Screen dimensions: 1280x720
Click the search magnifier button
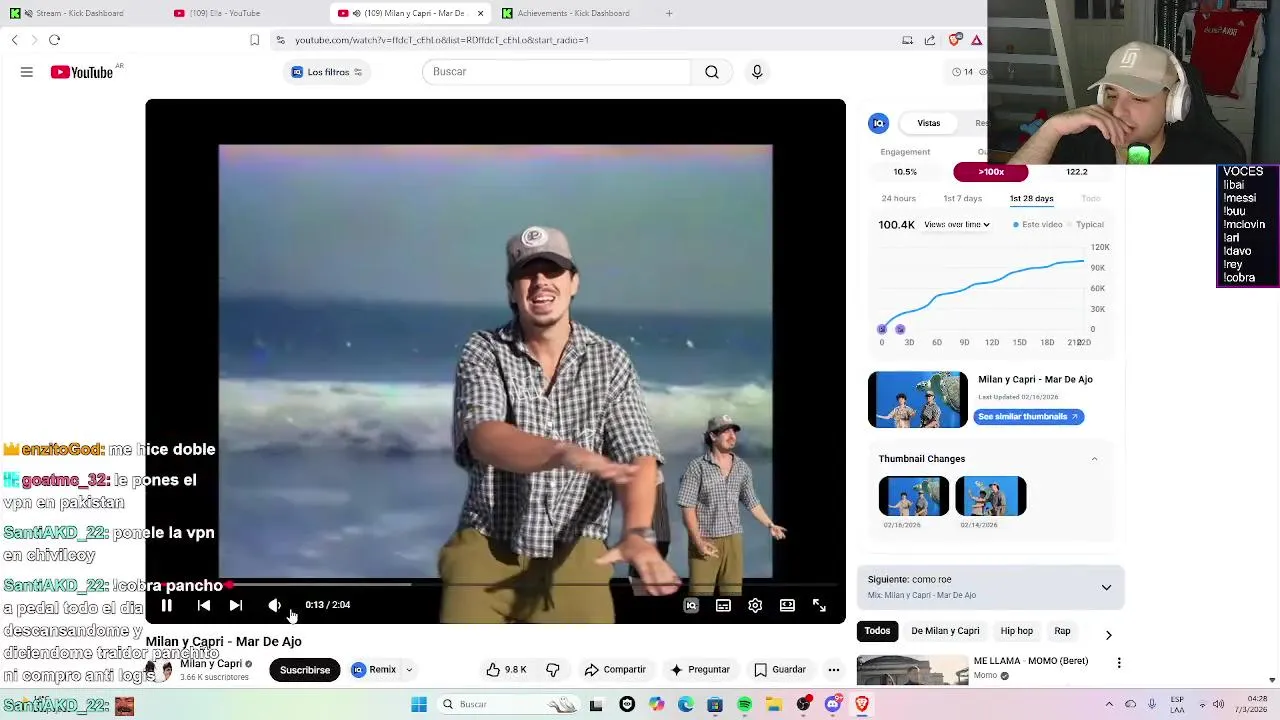712,72
